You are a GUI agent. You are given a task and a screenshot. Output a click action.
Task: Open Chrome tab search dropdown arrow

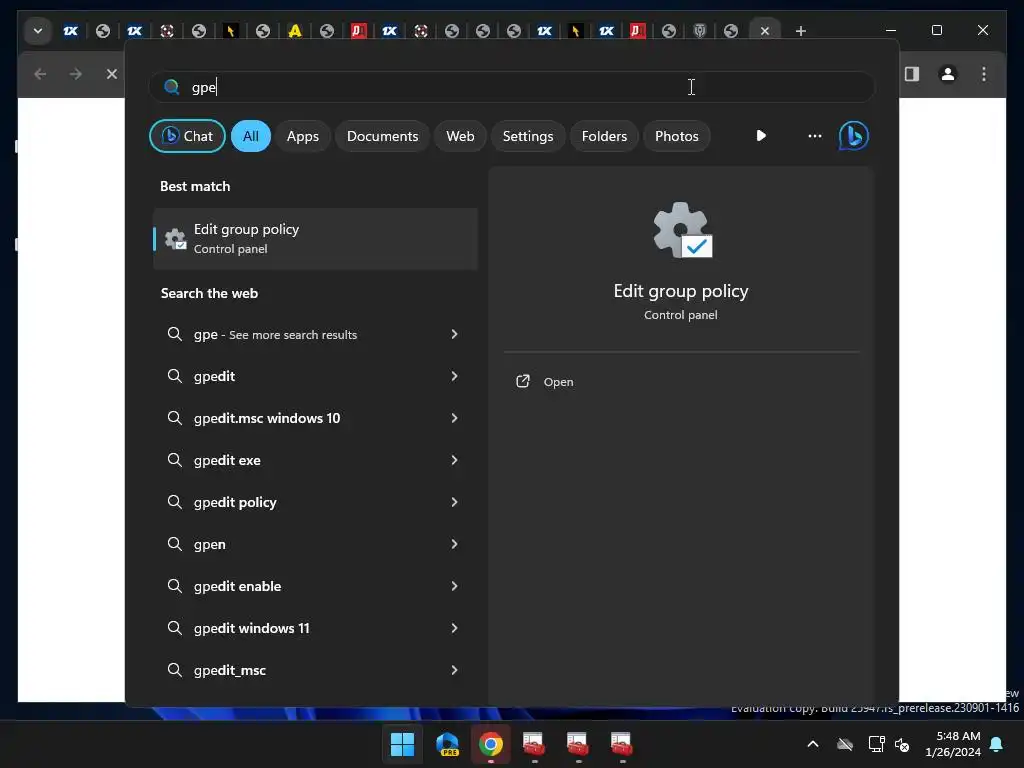coord(38,31)
